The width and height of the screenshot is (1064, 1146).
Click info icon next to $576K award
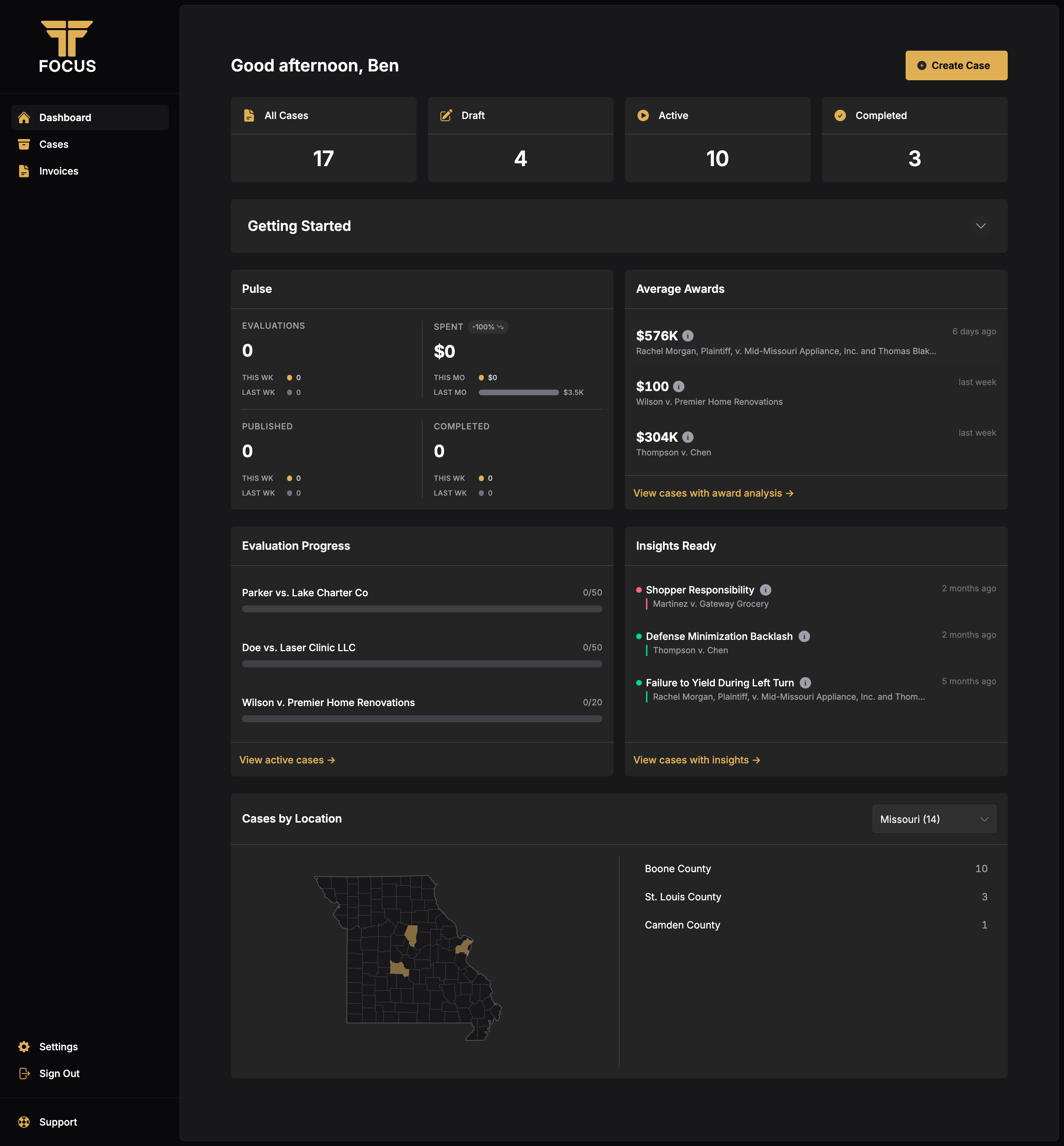[x=688, y=336]
